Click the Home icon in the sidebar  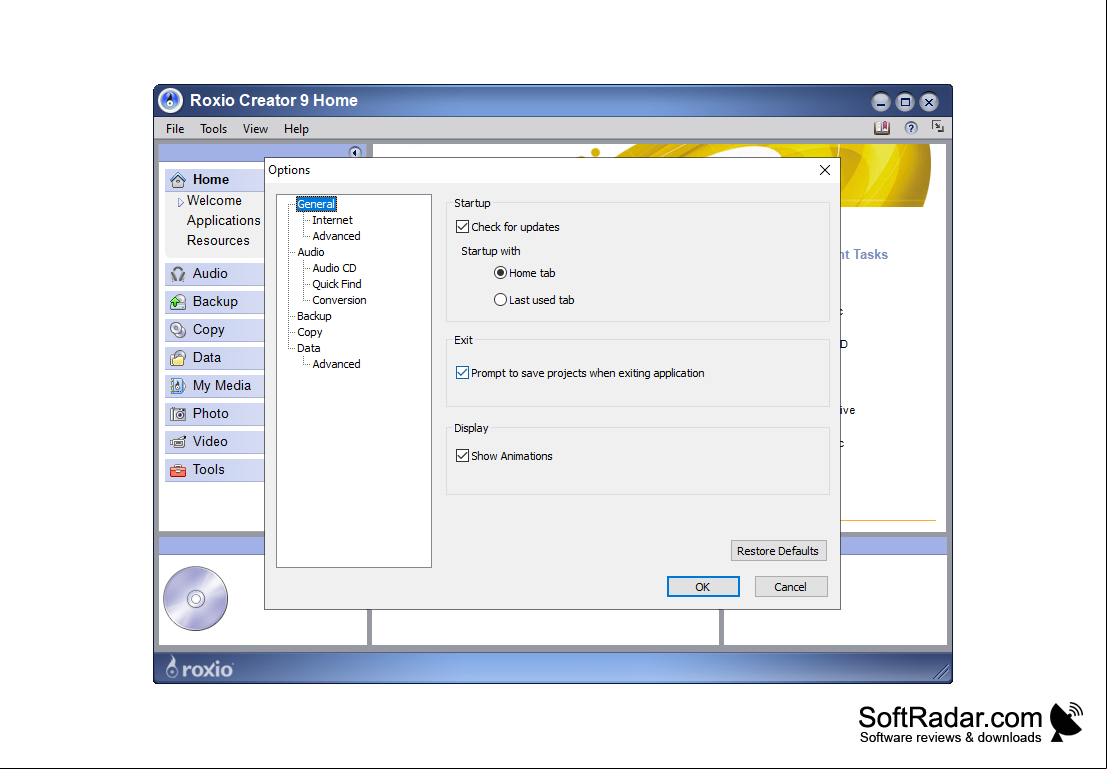coord(178,179)
